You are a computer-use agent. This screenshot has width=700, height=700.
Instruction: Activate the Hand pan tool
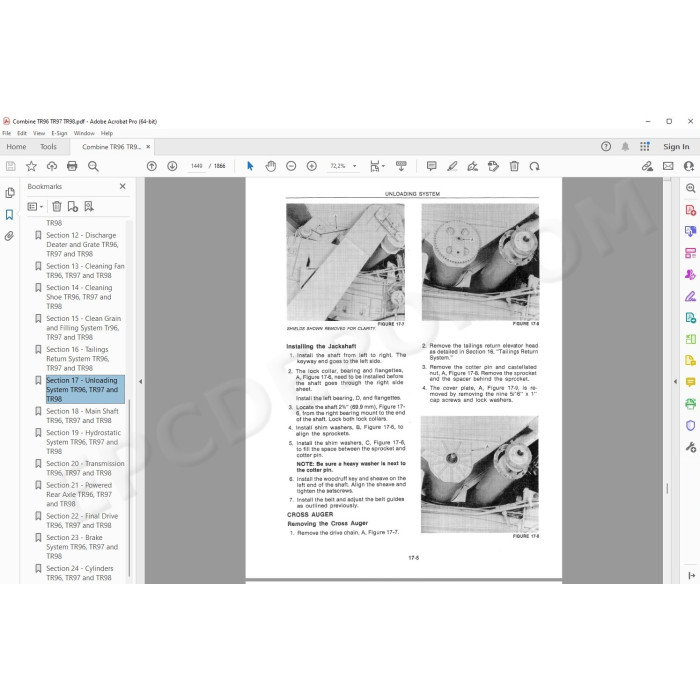(271, 167)
